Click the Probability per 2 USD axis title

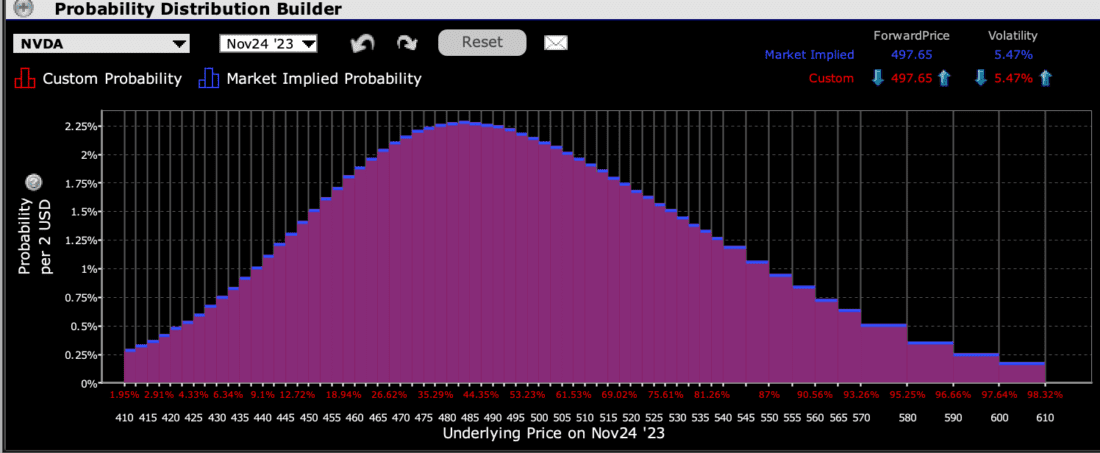(34, 236)
